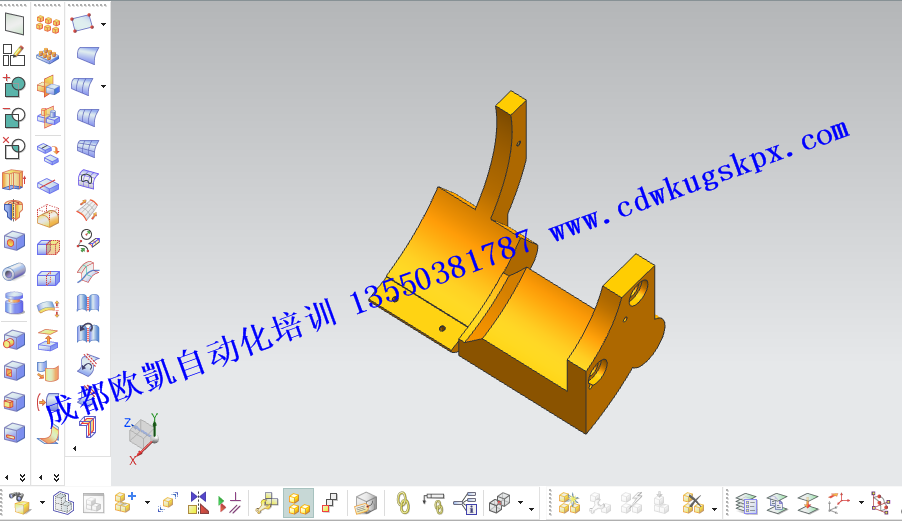Select the Boss feature icon
The height and width of the screenshot is (525, 902).
pos(14,340)
